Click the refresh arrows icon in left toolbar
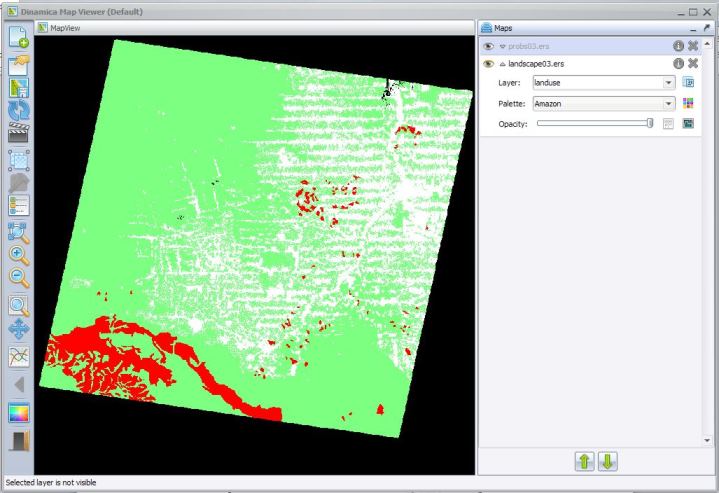Image resolution: width=719 pixels, height=493 pixels. (x=19, y=111)
